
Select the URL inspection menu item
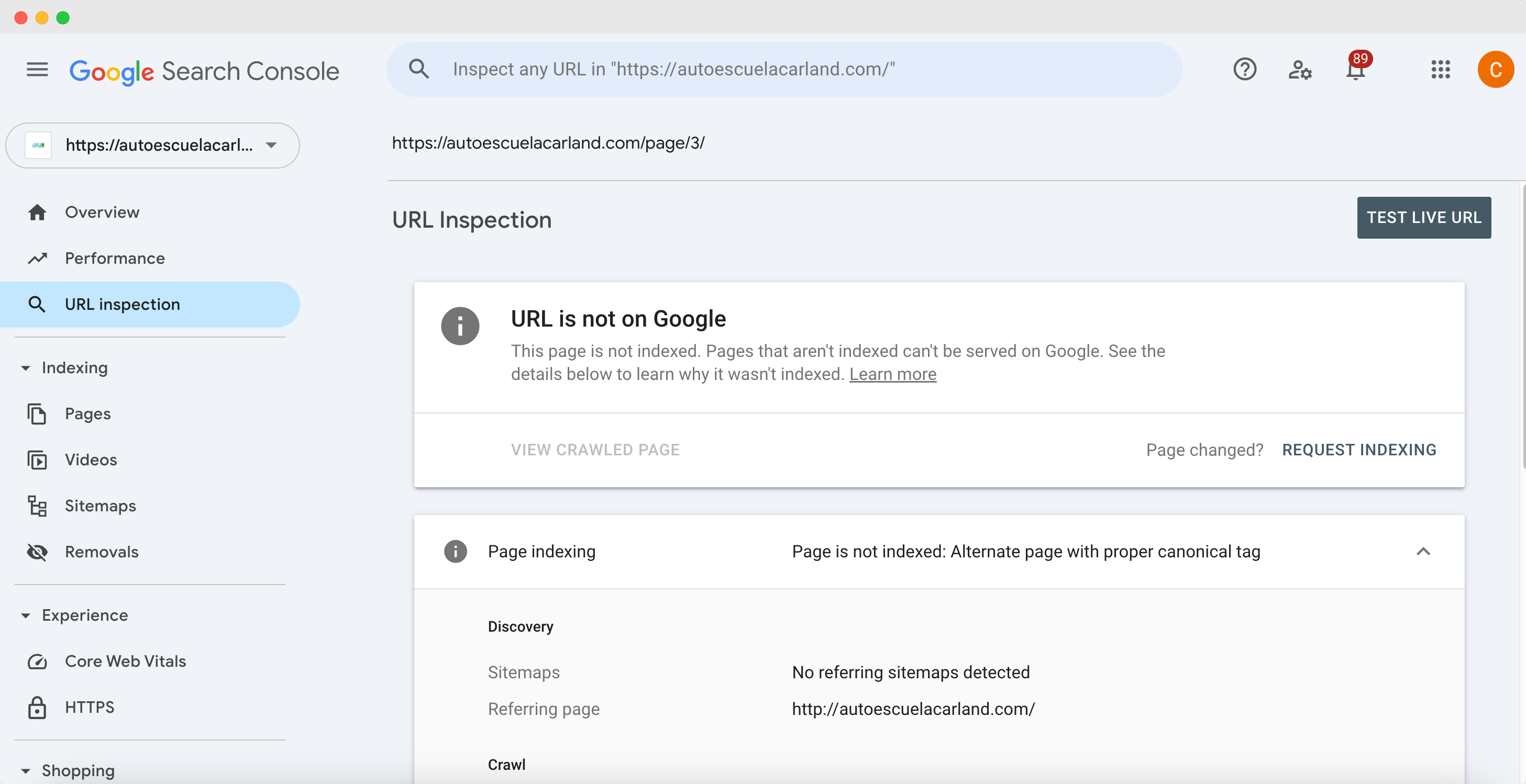150,305
